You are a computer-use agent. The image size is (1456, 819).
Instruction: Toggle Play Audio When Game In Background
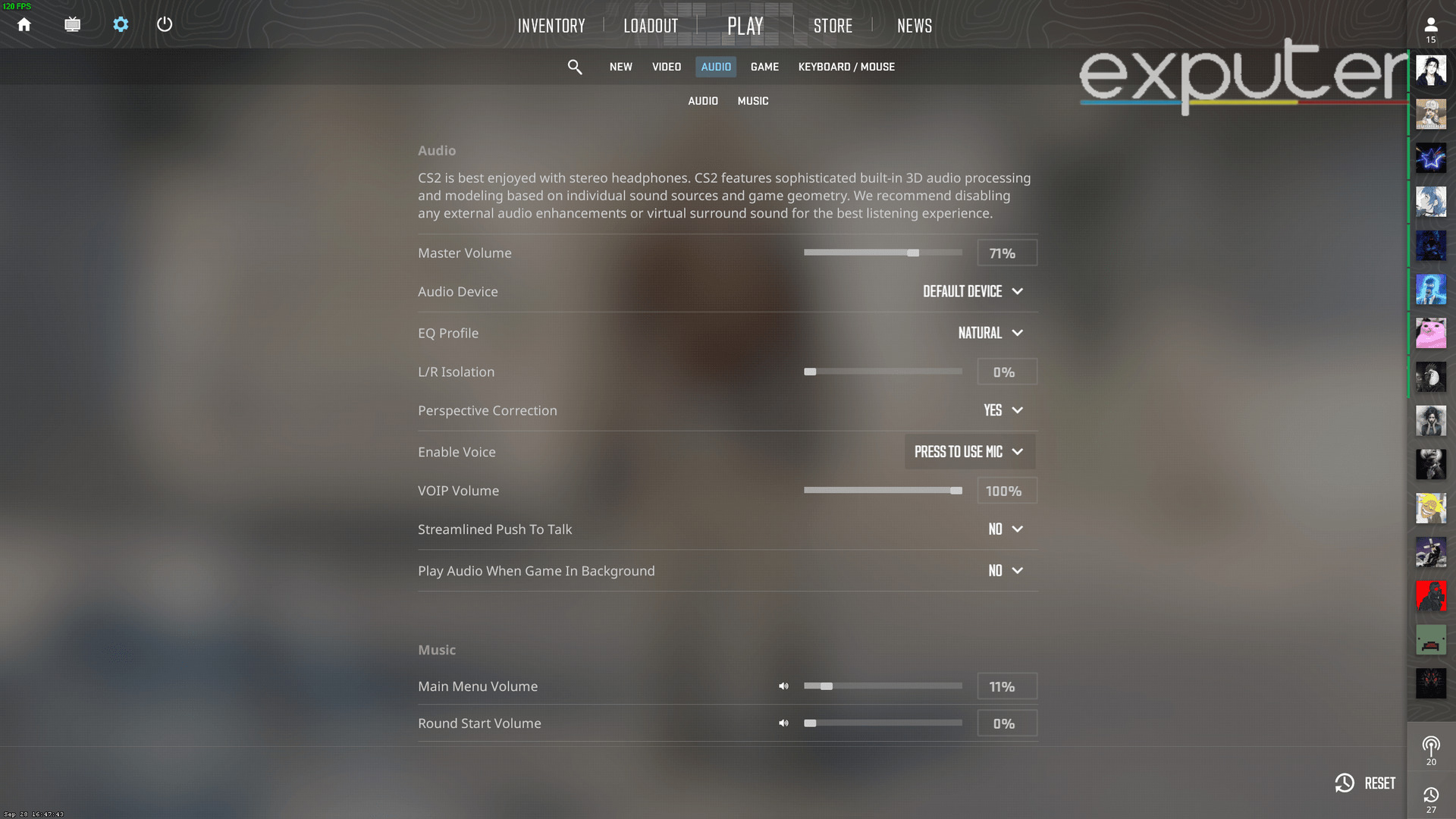[x=1004, y=570]
